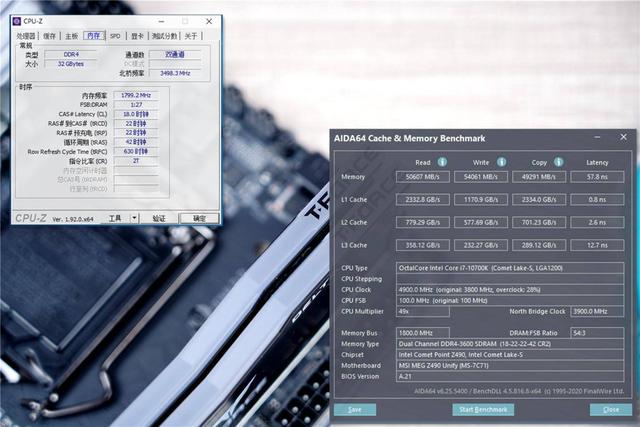Select the 主板 tab in CPU-Z

click(x=71, y=36)
